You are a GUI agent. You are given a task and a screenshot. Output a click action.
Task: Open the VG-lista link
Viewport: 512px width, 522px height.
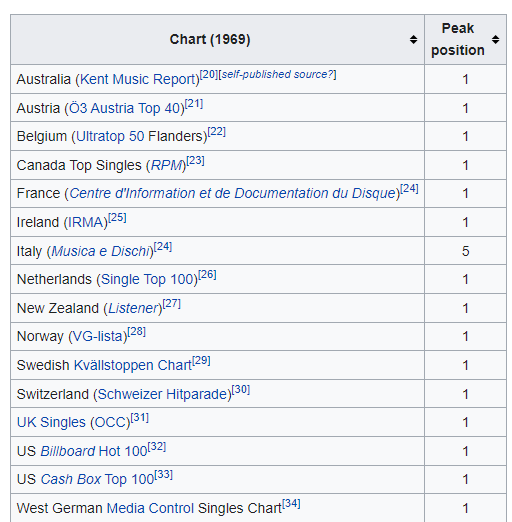pos(97,336)
